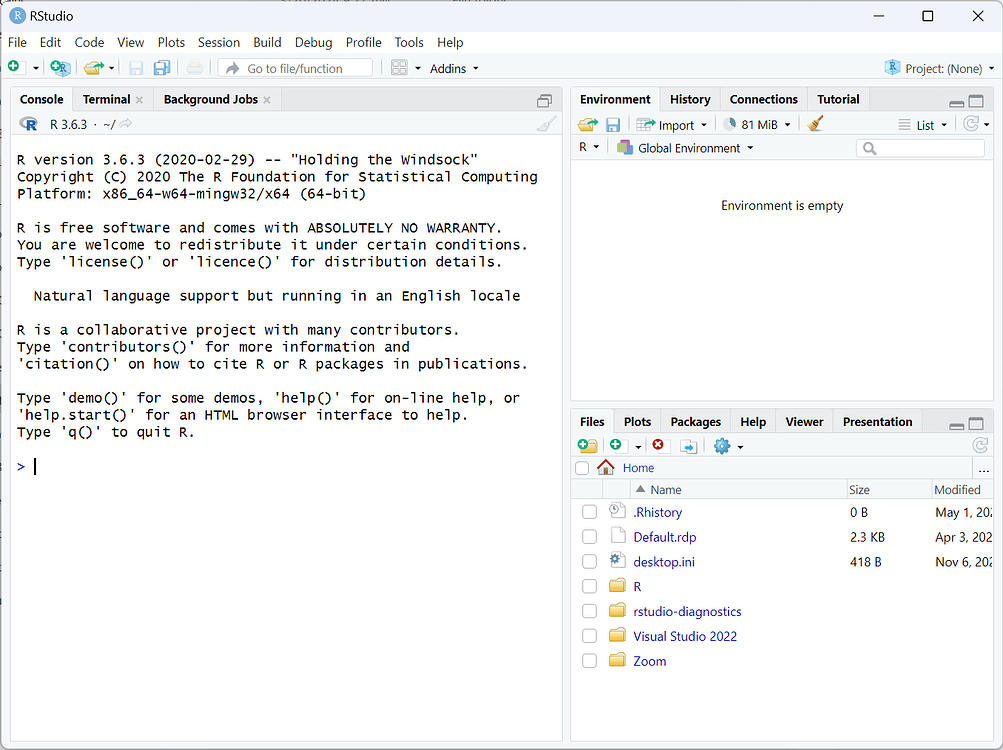The image size is (1003, 750).
Task: Tick the checkbox next to .Rhistory
Action: coord(589,512)
